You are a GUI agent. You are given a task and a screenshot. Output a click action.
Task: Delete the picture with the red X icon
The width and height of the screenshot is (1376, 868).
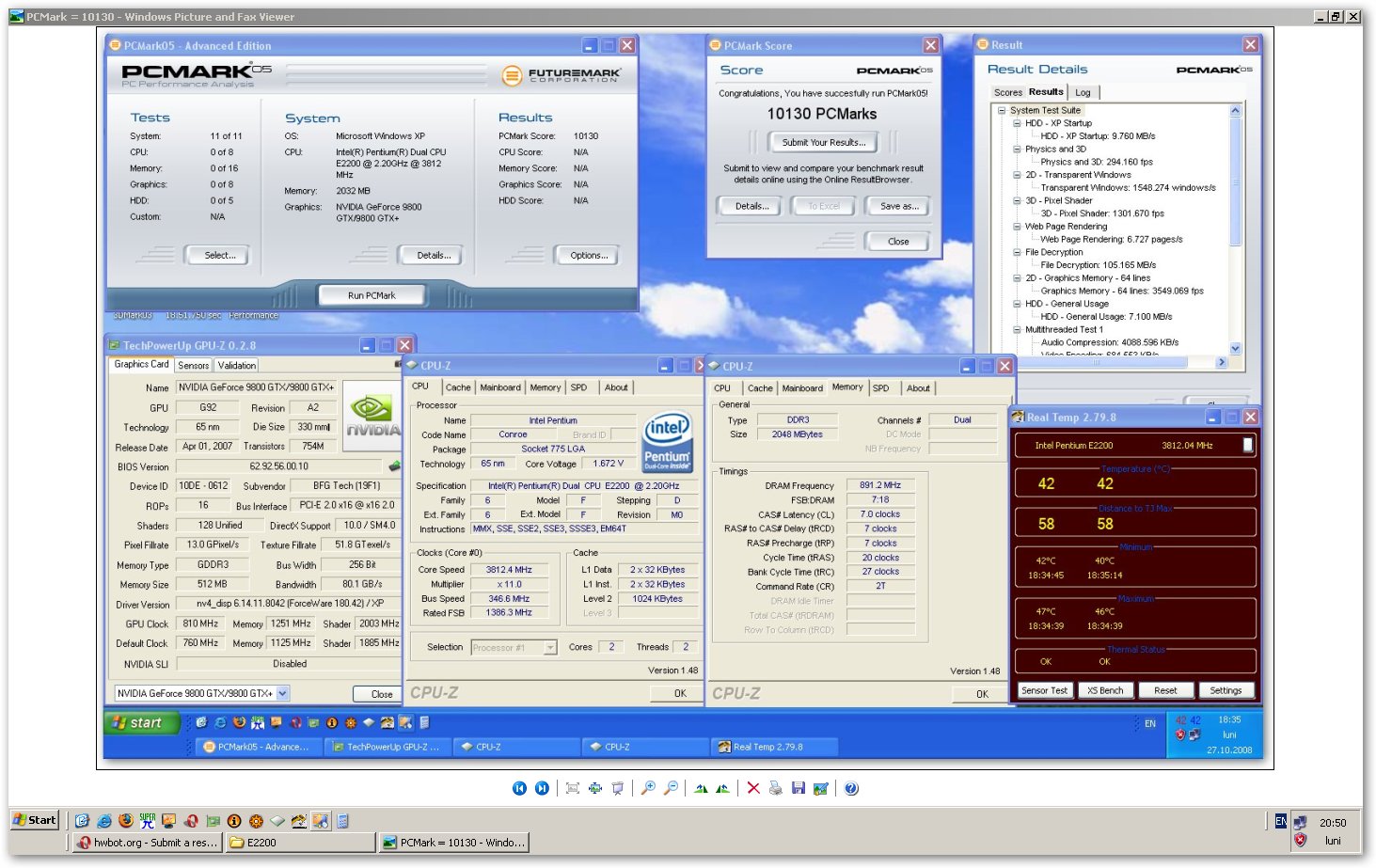coord(753,788)
